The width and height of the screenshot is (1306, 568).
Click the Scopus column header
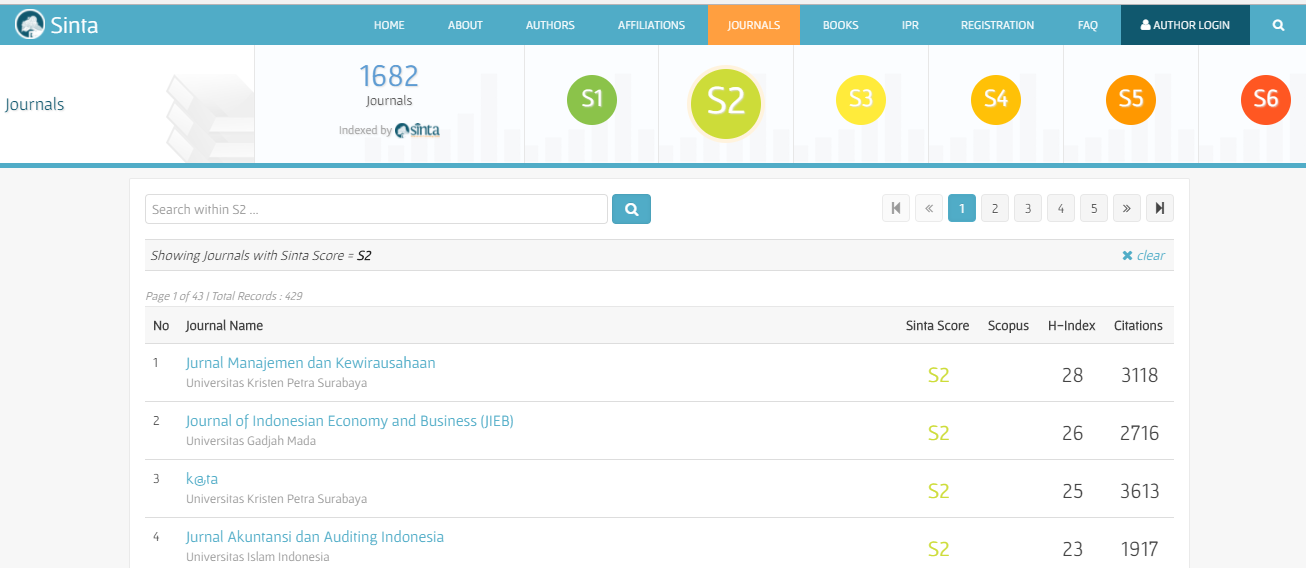(x=1008, y=325)
